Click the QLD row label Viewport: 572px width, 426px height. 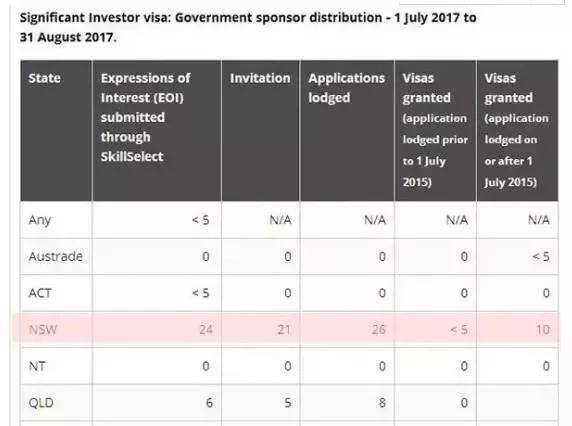41,403
